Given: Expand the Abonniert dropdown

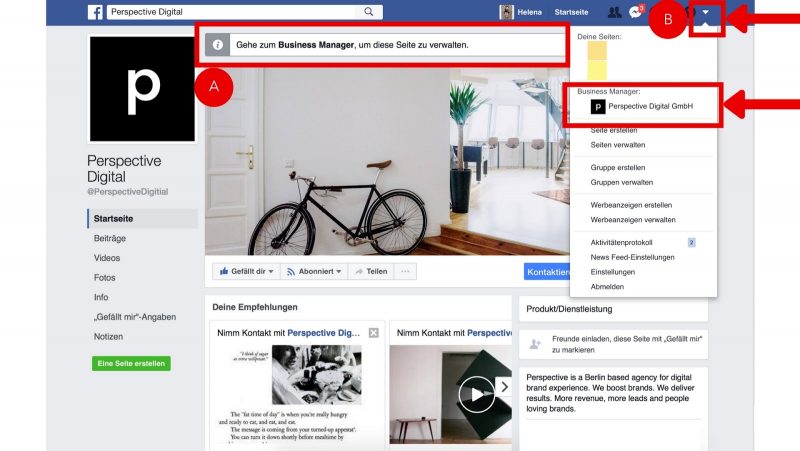Looking at the screenshot, I should tap(339, 271).
